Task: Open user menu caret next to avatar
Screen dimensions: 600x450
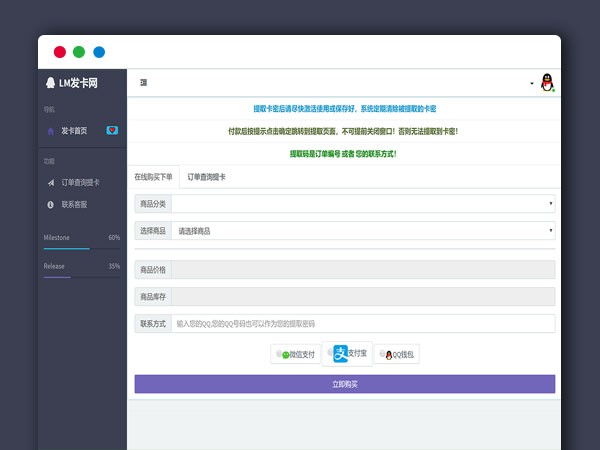Action: point(531,83)
